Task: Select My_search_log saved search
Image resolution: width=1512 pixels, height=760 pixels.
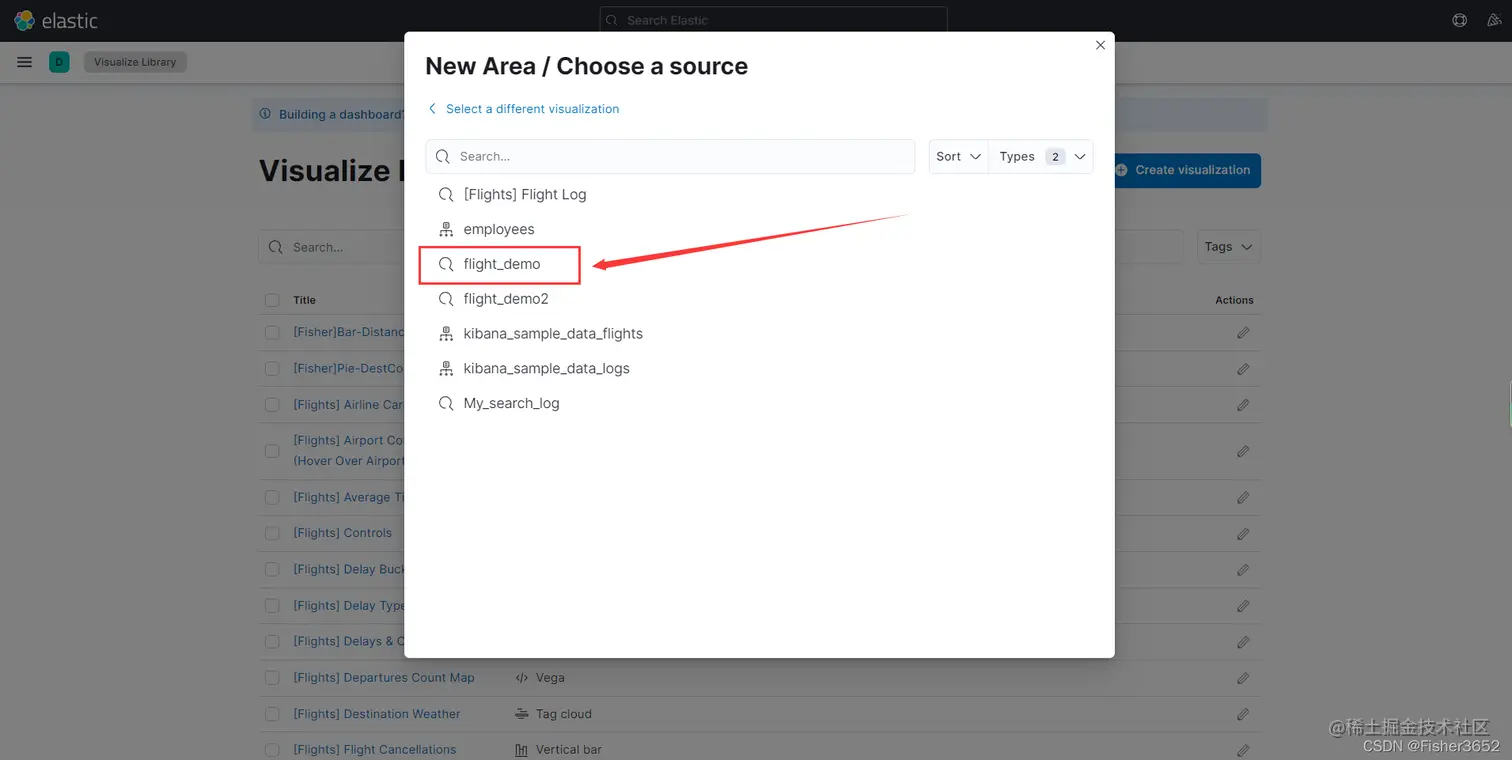Action: click(512, 403)
